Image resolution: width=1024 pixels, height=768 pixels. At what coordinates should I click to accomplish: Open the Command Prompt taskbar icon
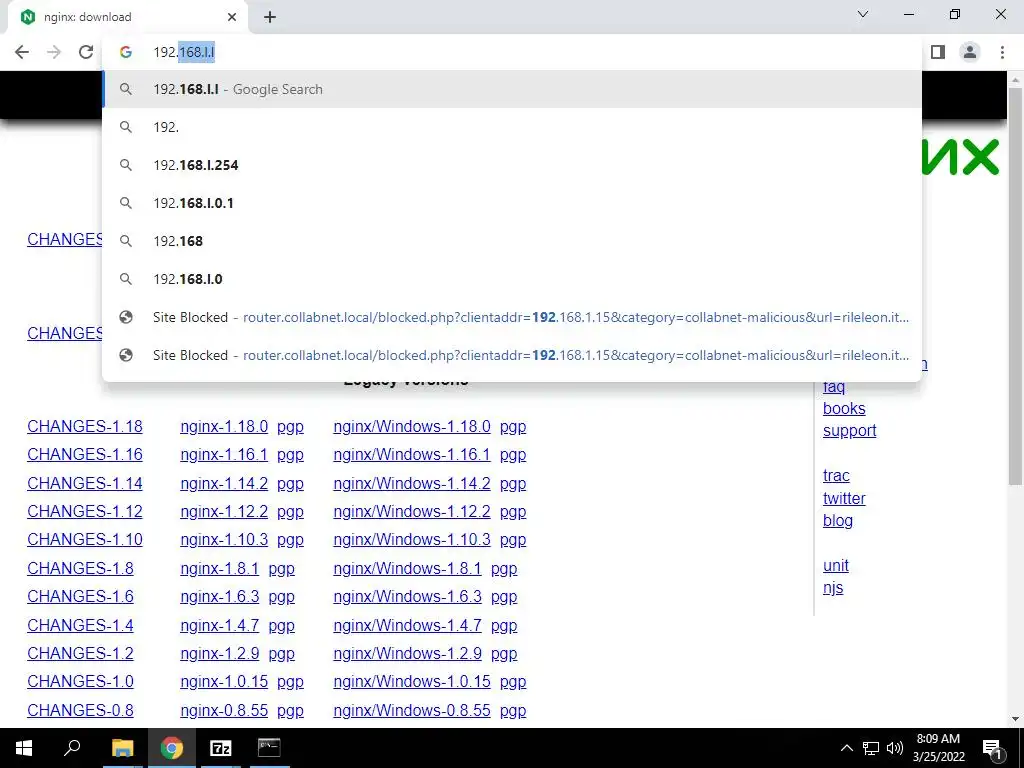coord(269,748)
